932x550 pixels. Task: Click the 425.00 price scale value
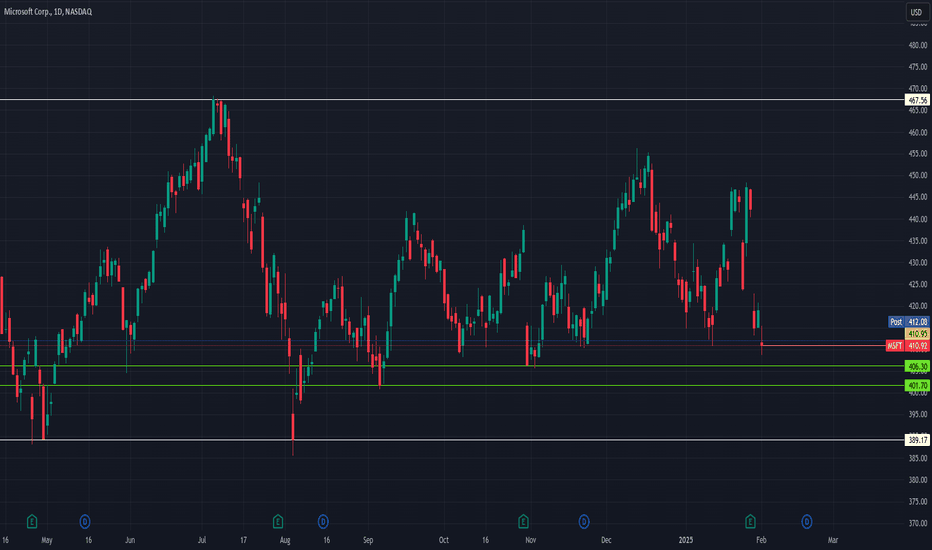tap(918, 285)
